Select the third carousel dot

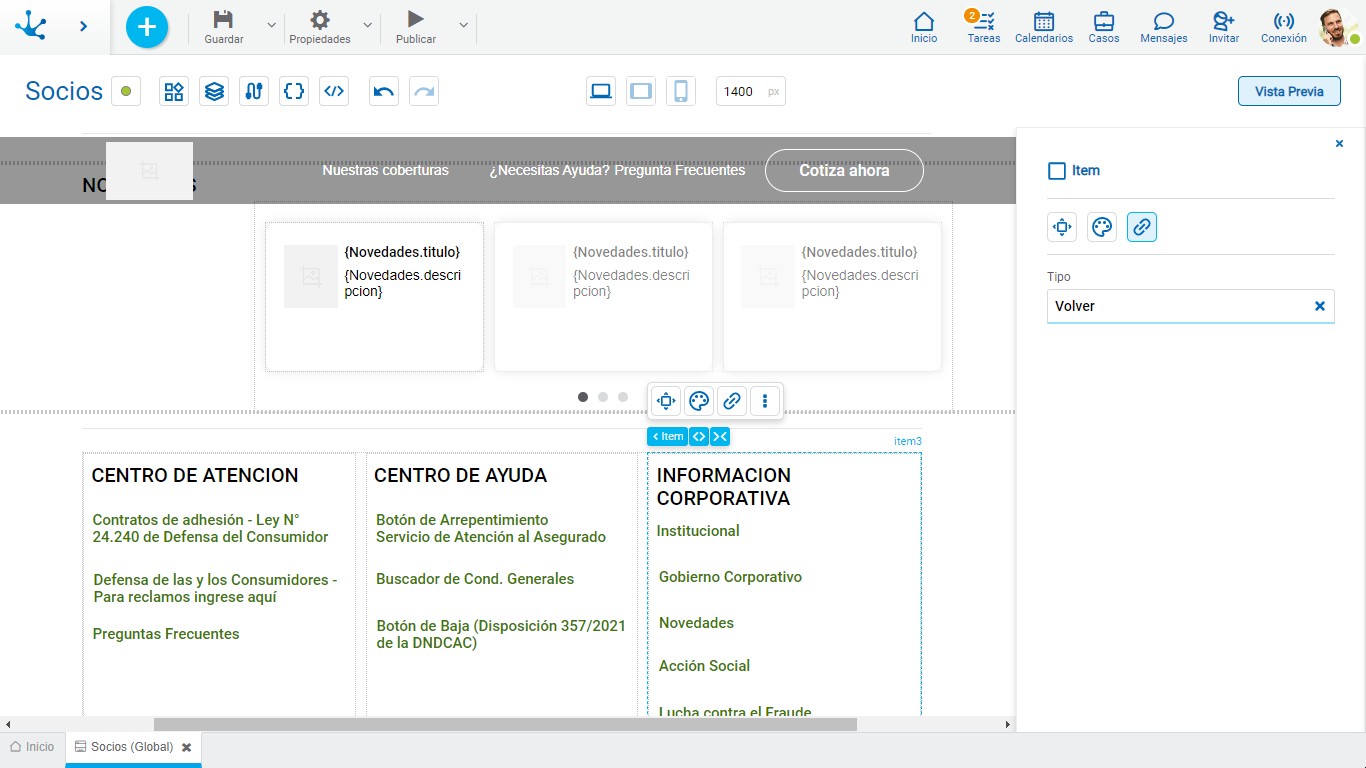pyautogui.click(x=623, y=397)
